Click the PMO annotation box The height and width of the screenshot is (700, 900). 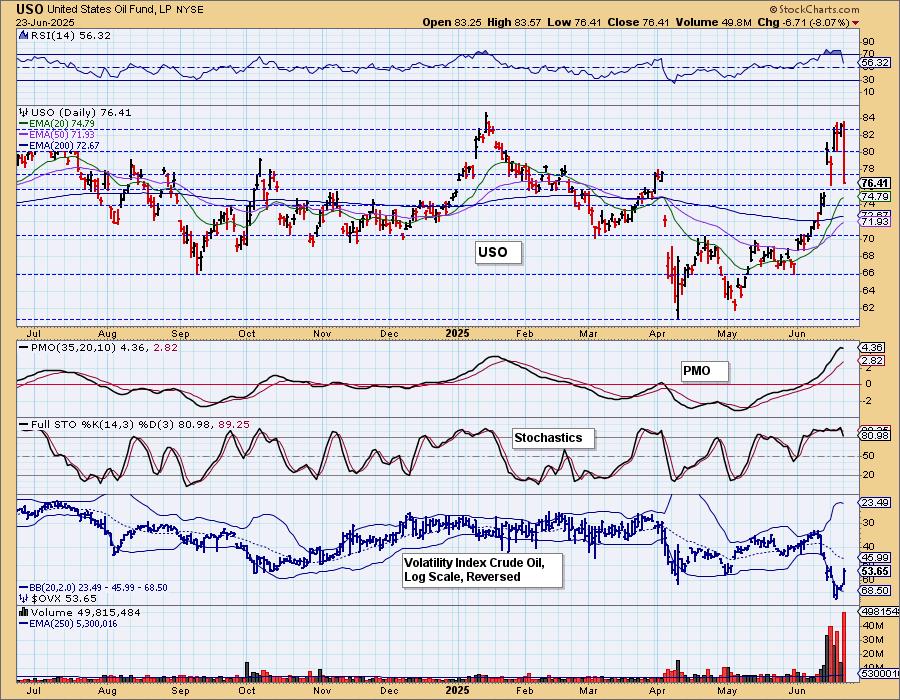(705, 371)
